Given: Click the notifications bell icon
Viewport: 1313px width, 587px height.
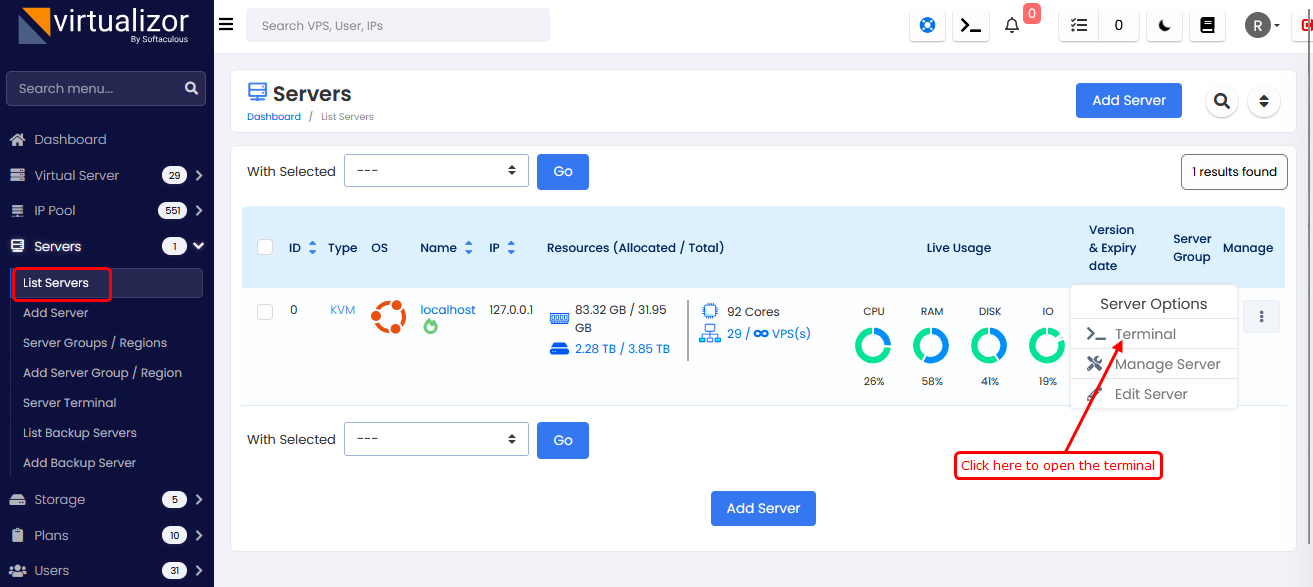Looking at the screenshot, I should coord(1012,26).
